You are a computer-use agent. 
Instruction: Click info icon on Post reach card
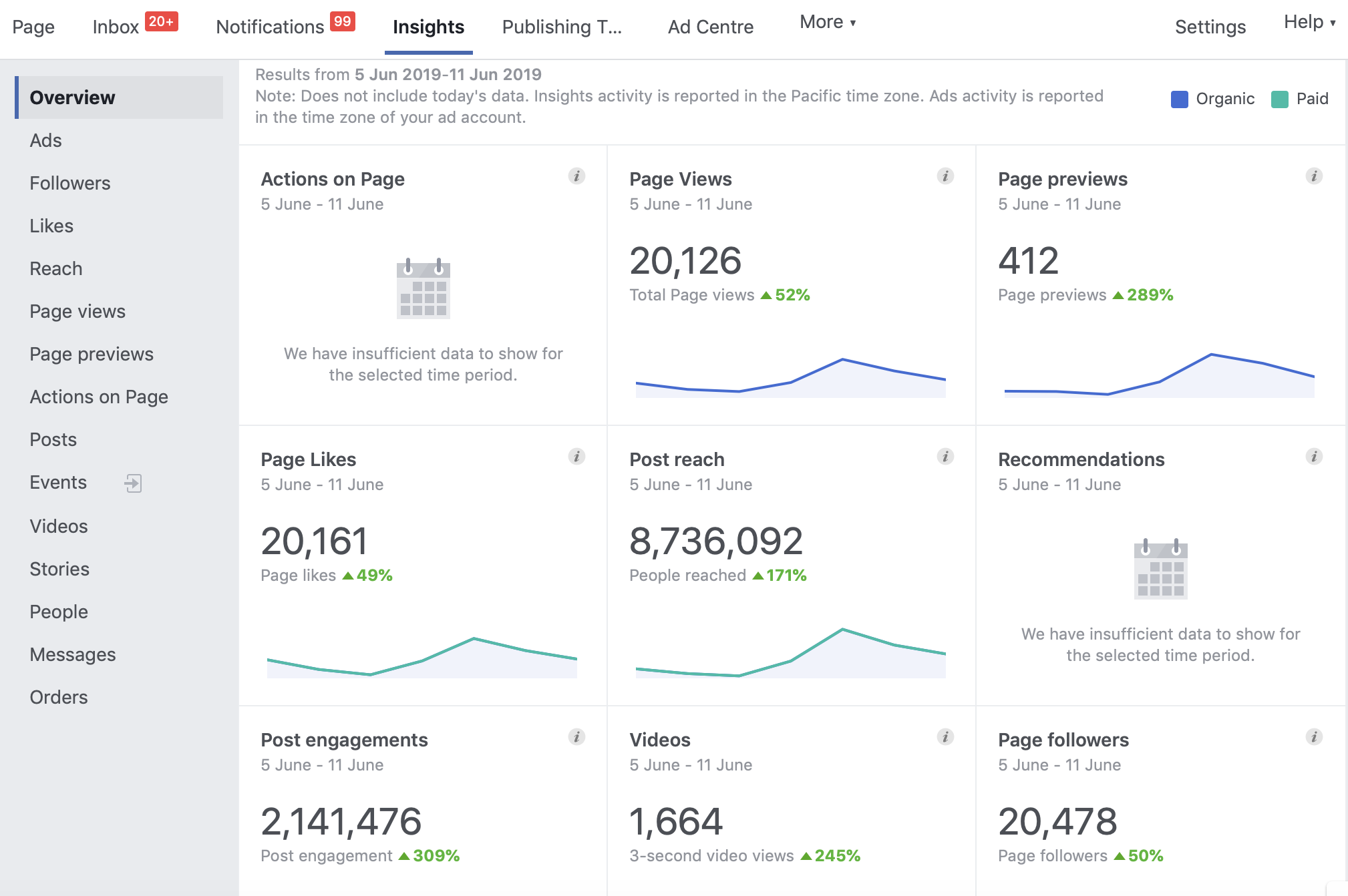point(945,457)
